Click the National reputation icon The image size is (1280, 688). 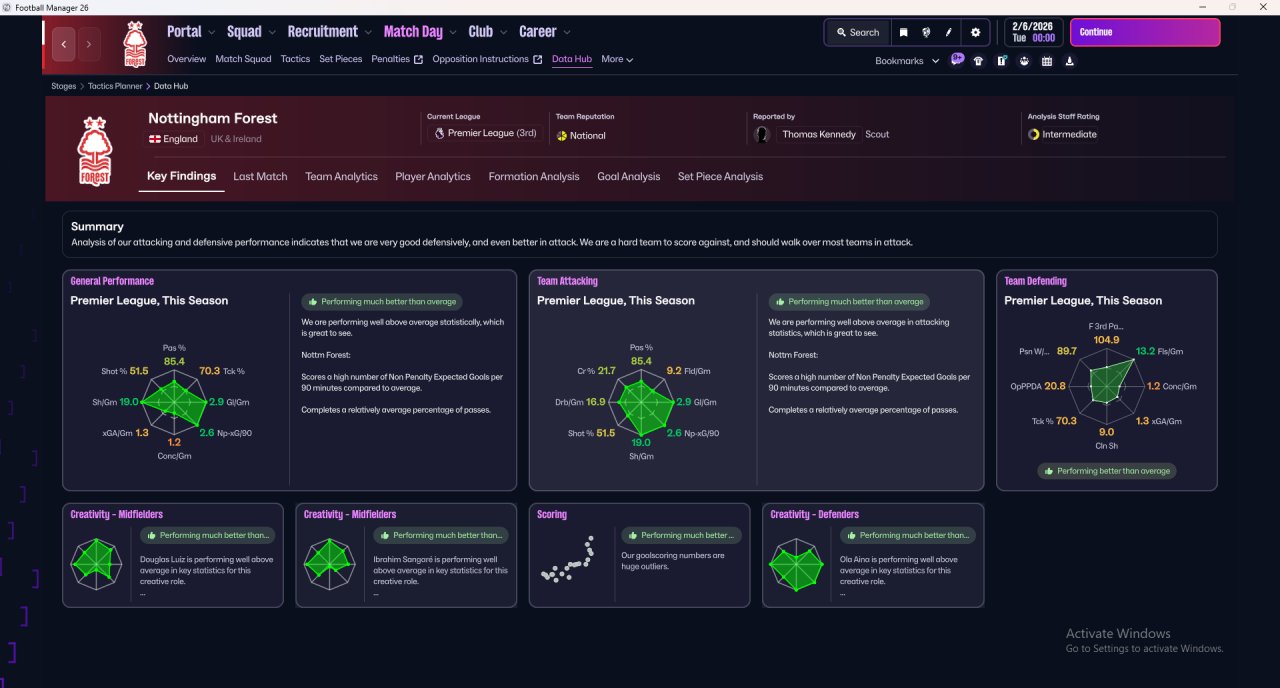point(562,135)
